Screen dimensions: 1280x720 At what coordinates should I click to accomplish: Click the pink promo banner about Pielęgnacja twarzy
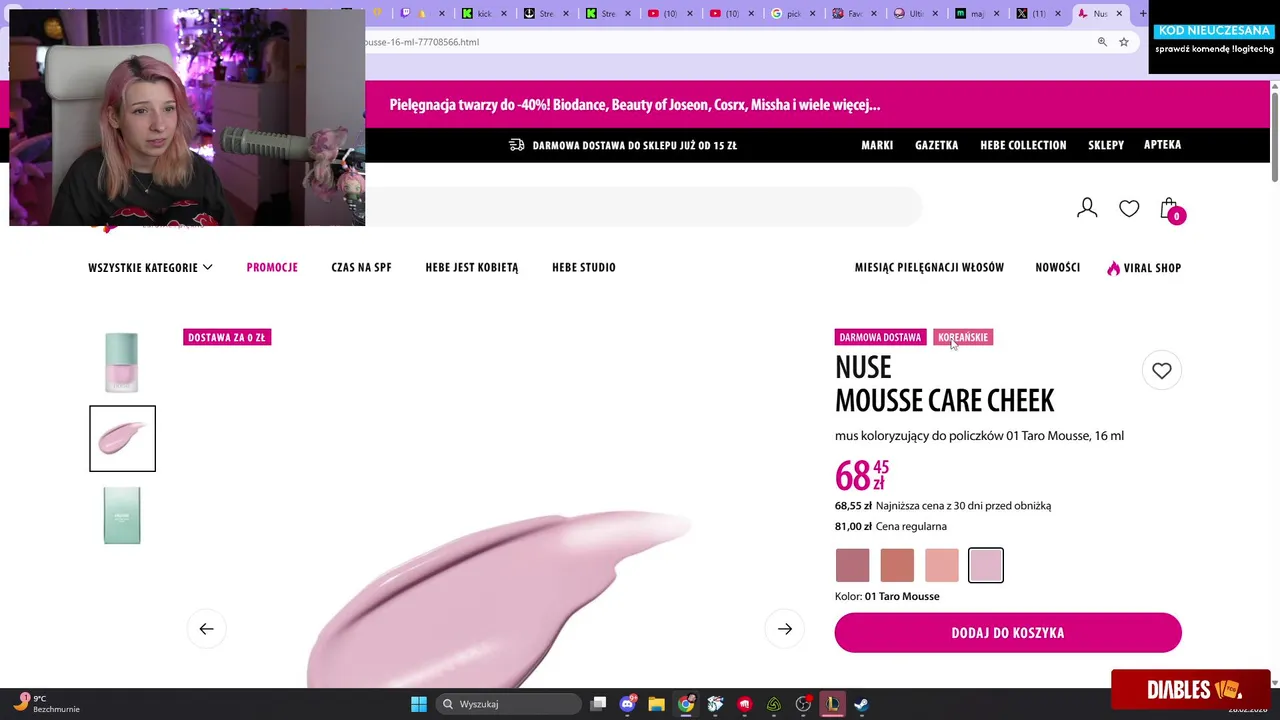pyautogui.click(x=635, y=105)
